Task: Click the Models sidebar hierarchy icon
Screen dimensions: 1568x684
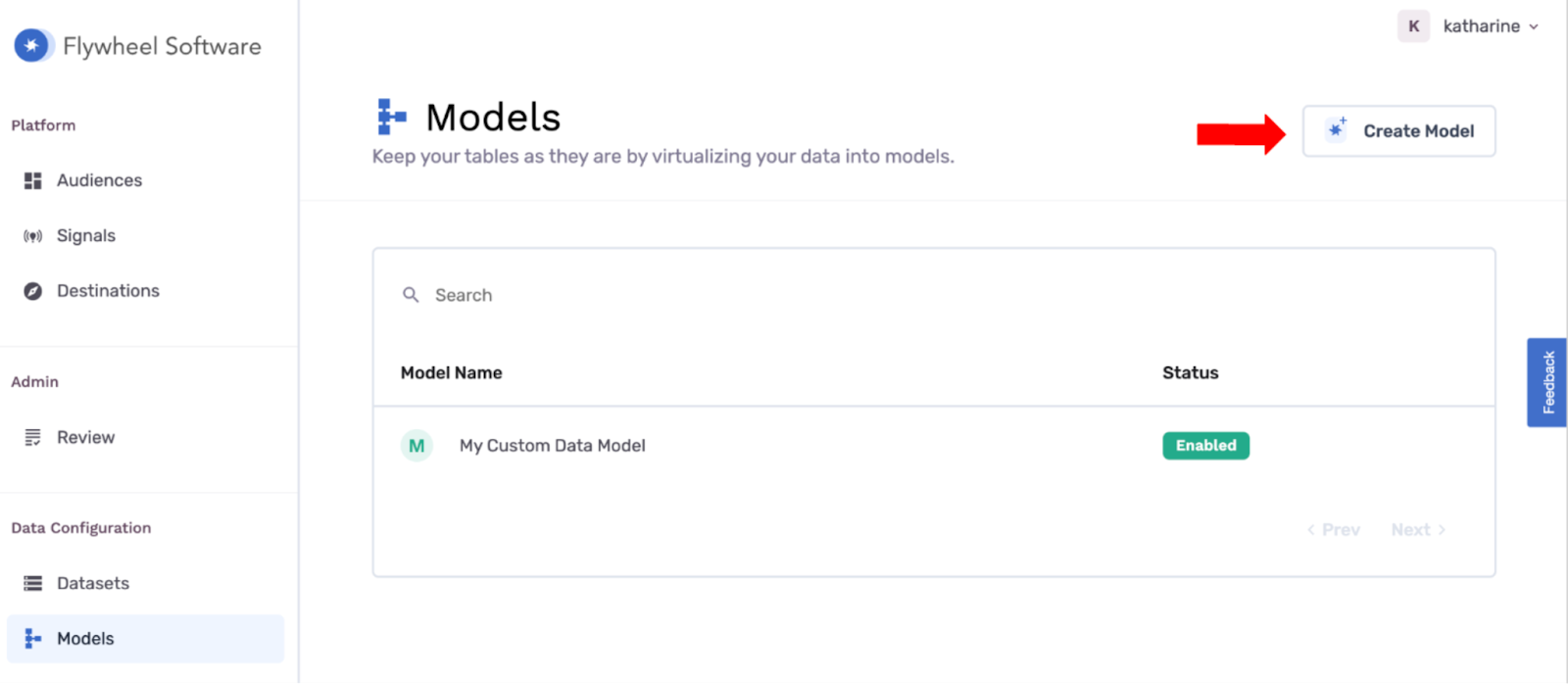Action: pyautogui.click(x=33, y=639)
